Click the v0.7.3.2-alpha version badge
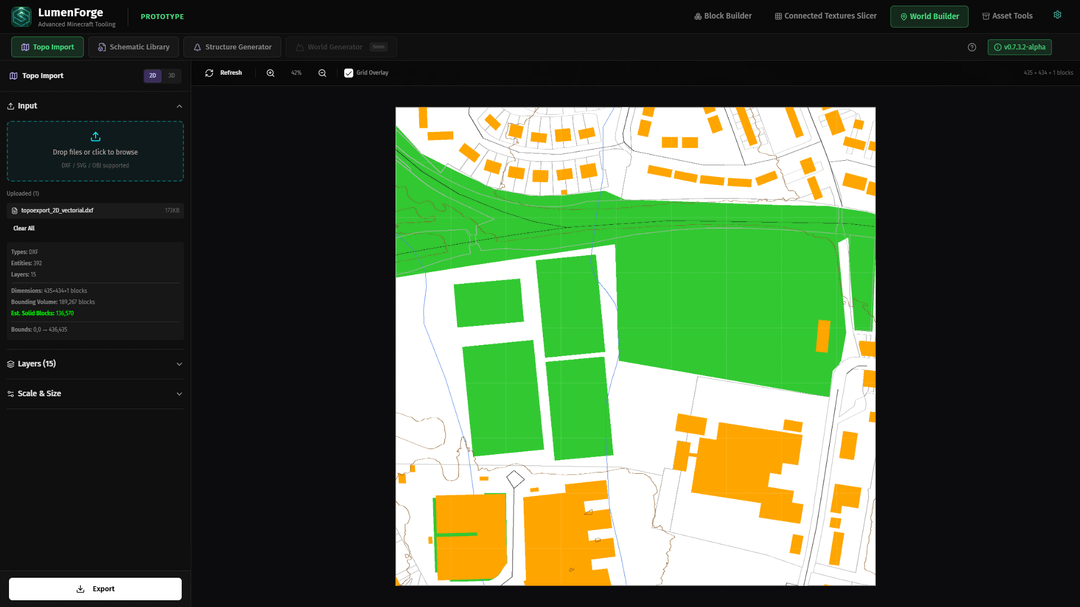The image size is (1080, 607). point(1019,47)
